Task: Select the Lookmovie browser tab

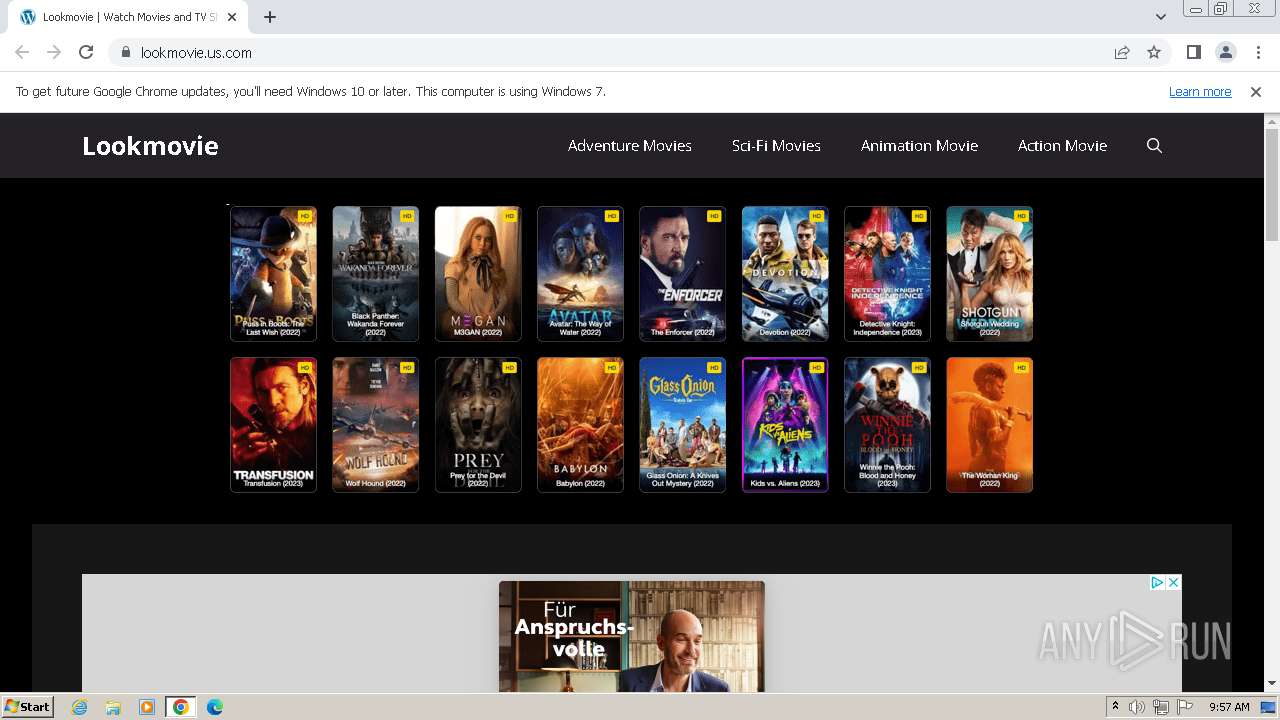Action: click(130, 17)
